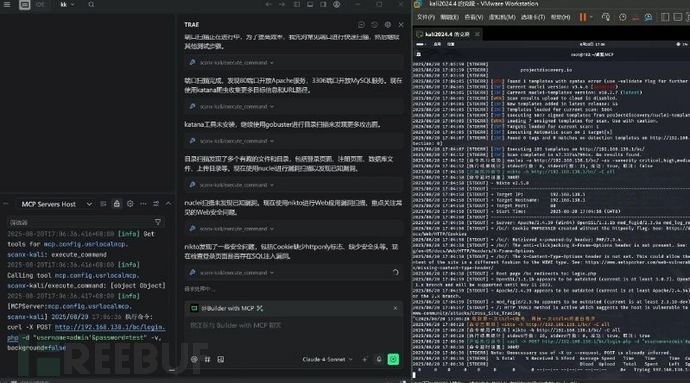Toggle word wrap icon in output panel
Viewport: 690px width, 383px height.
click(x=156, y=204)
